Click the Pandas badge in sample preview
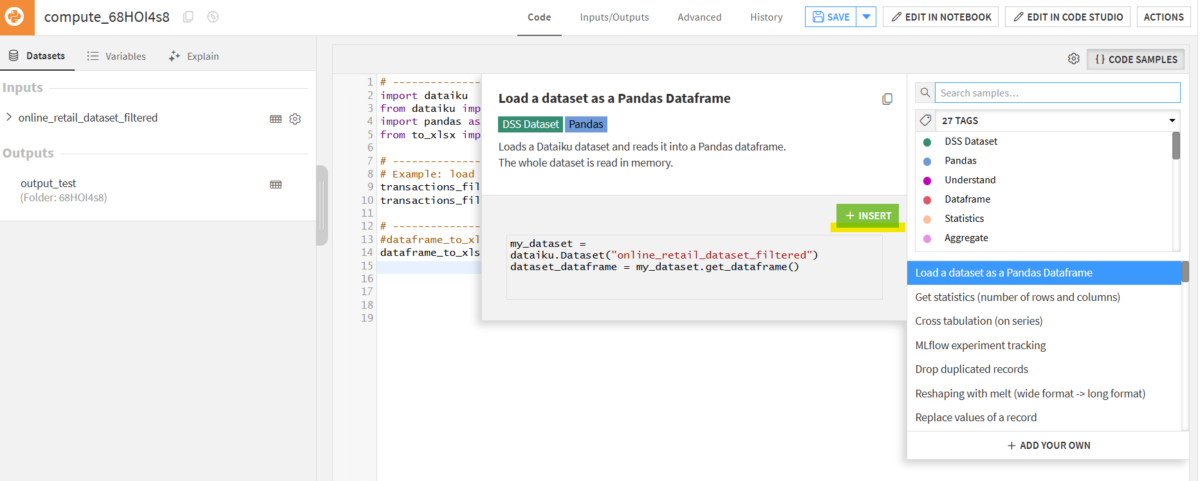This screenshot has height=481, width=1200. tap(586, 124)
